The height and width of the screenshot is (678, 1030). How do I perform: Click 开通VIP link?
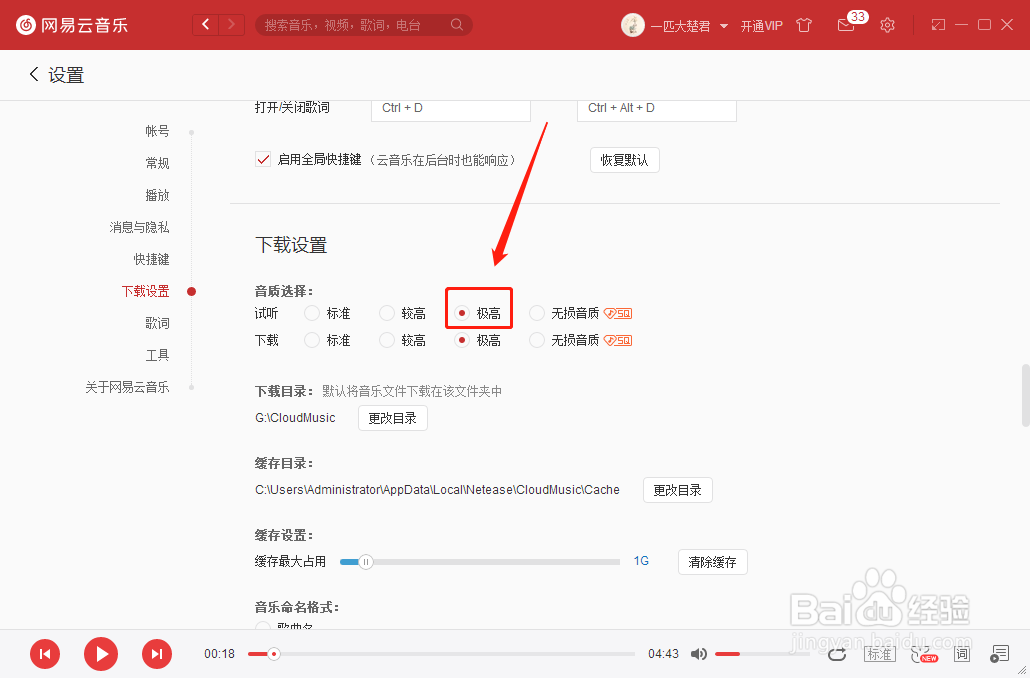[x=761, y=26]
